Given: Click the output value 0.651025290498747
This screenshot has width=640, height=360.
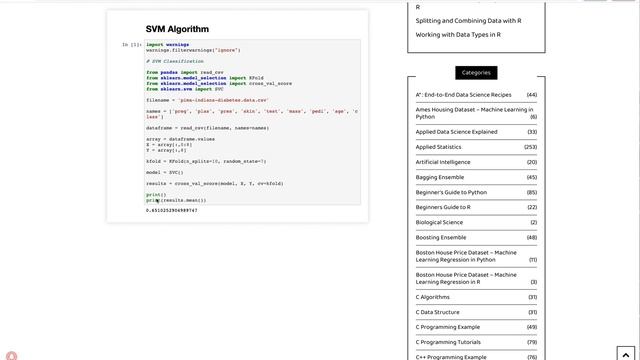Looking at the screenshot, I should [171, 211].
